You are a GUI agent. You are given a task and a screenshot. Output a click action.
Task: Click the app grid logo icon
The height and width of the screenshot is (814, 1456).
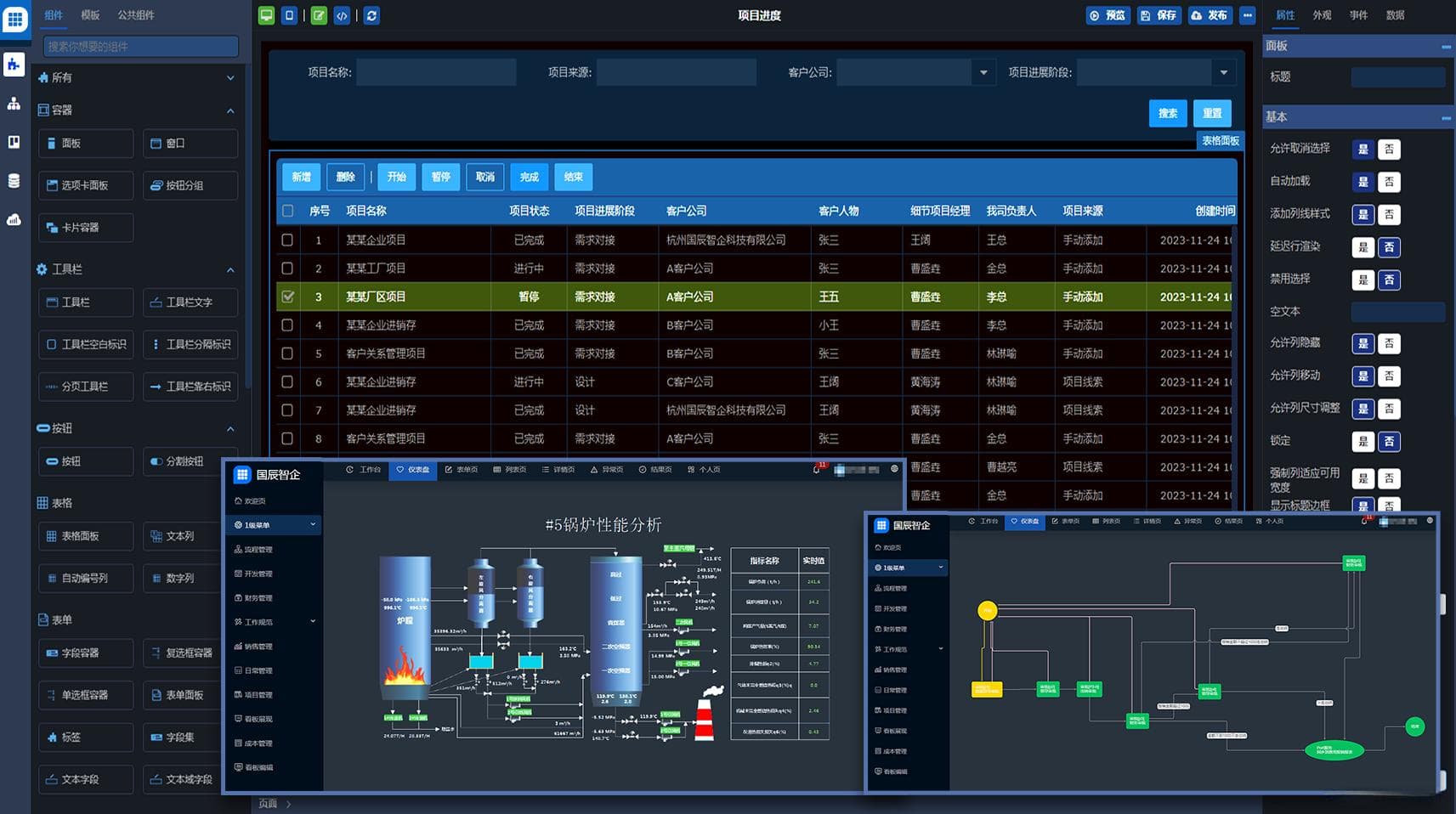pyautogui.click(x=15, y=19)
